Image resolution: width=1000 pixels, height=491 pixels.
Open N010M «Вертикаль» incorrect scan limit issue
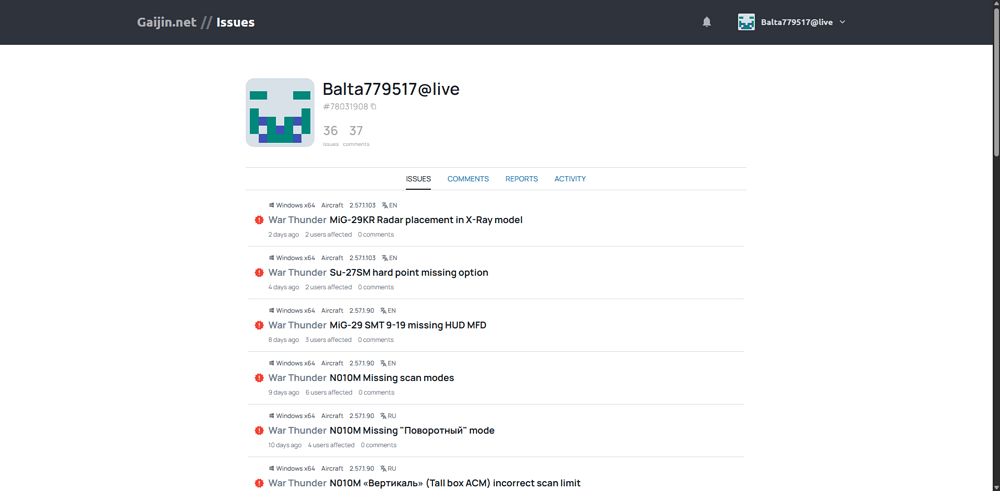tap(455, 483)
